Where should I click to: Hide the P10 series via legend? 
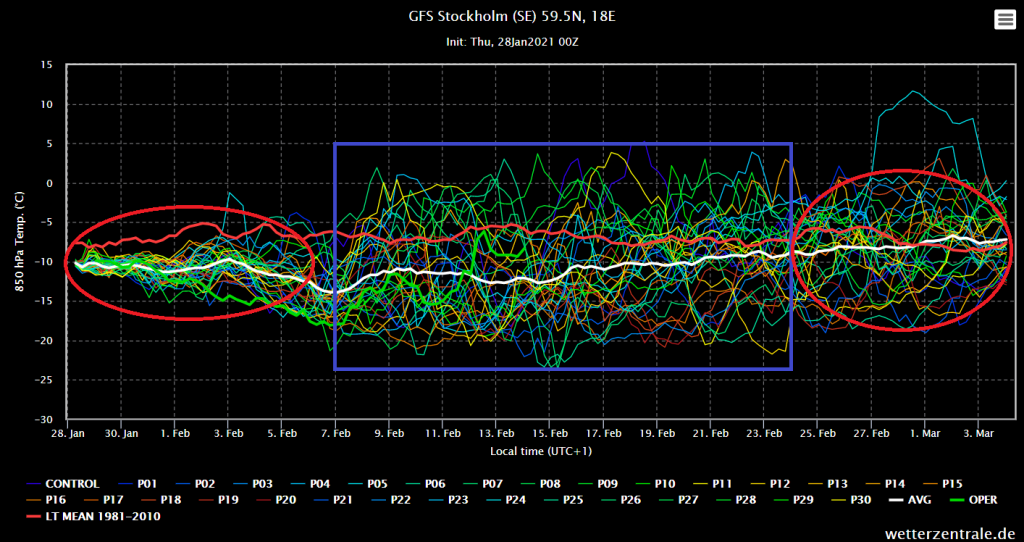pyautogui.click(x=655, y=484)
